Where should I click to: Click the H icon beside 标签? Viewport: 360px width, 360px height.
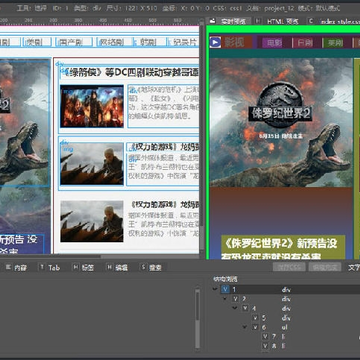76,267
